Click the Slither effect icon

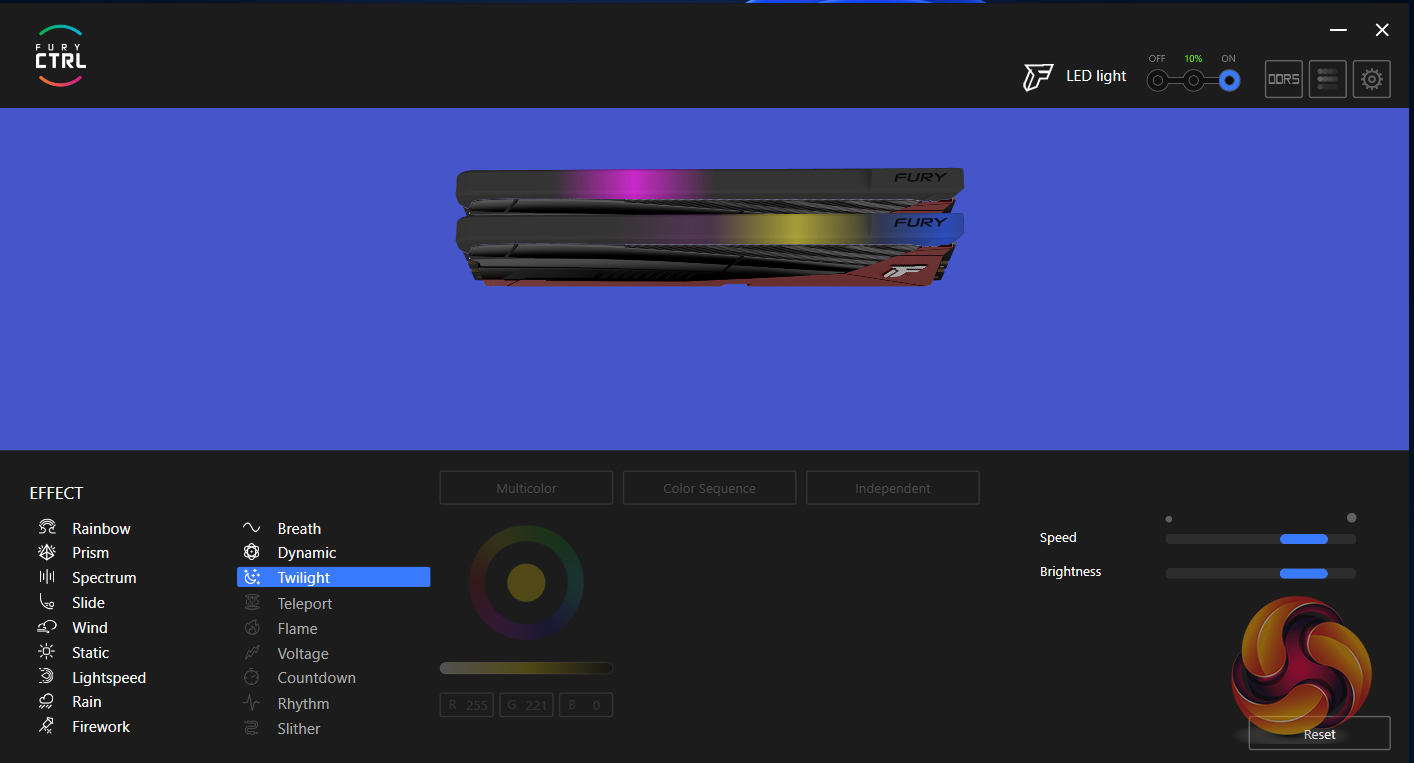click(252, 728)
